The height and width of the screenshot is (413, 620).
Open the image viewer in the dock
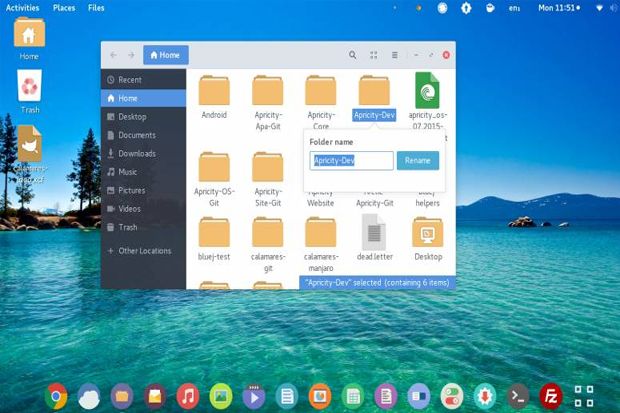click(x=221, y=396)
